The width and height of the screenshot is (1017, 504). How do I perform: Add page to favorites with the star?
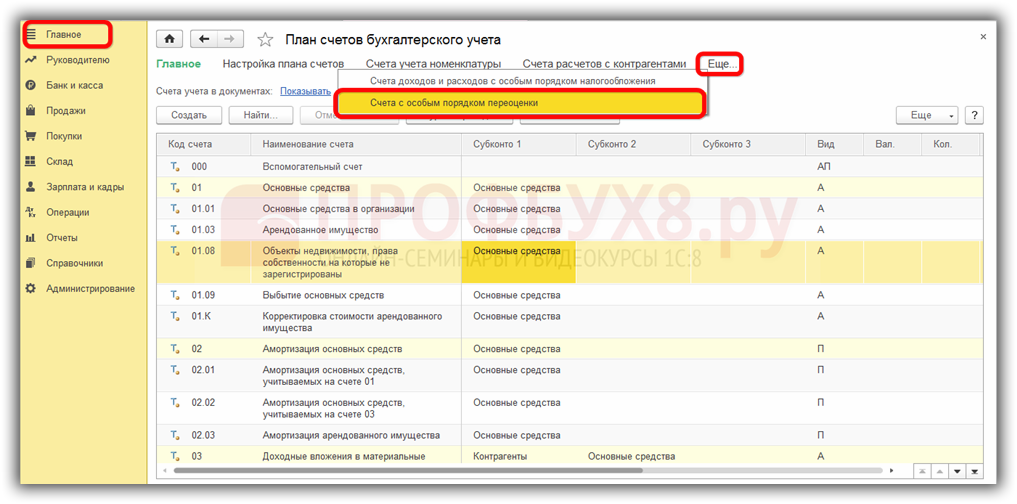pos(265,40)
